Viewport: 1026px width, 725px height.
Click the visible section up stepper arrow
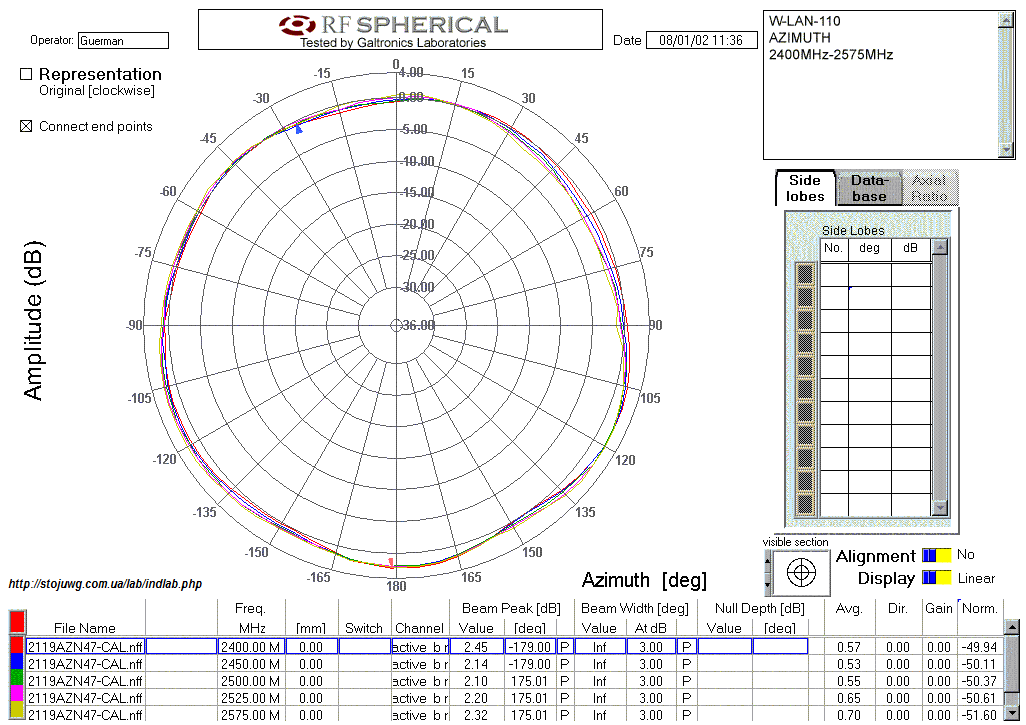tap(768, 559)
